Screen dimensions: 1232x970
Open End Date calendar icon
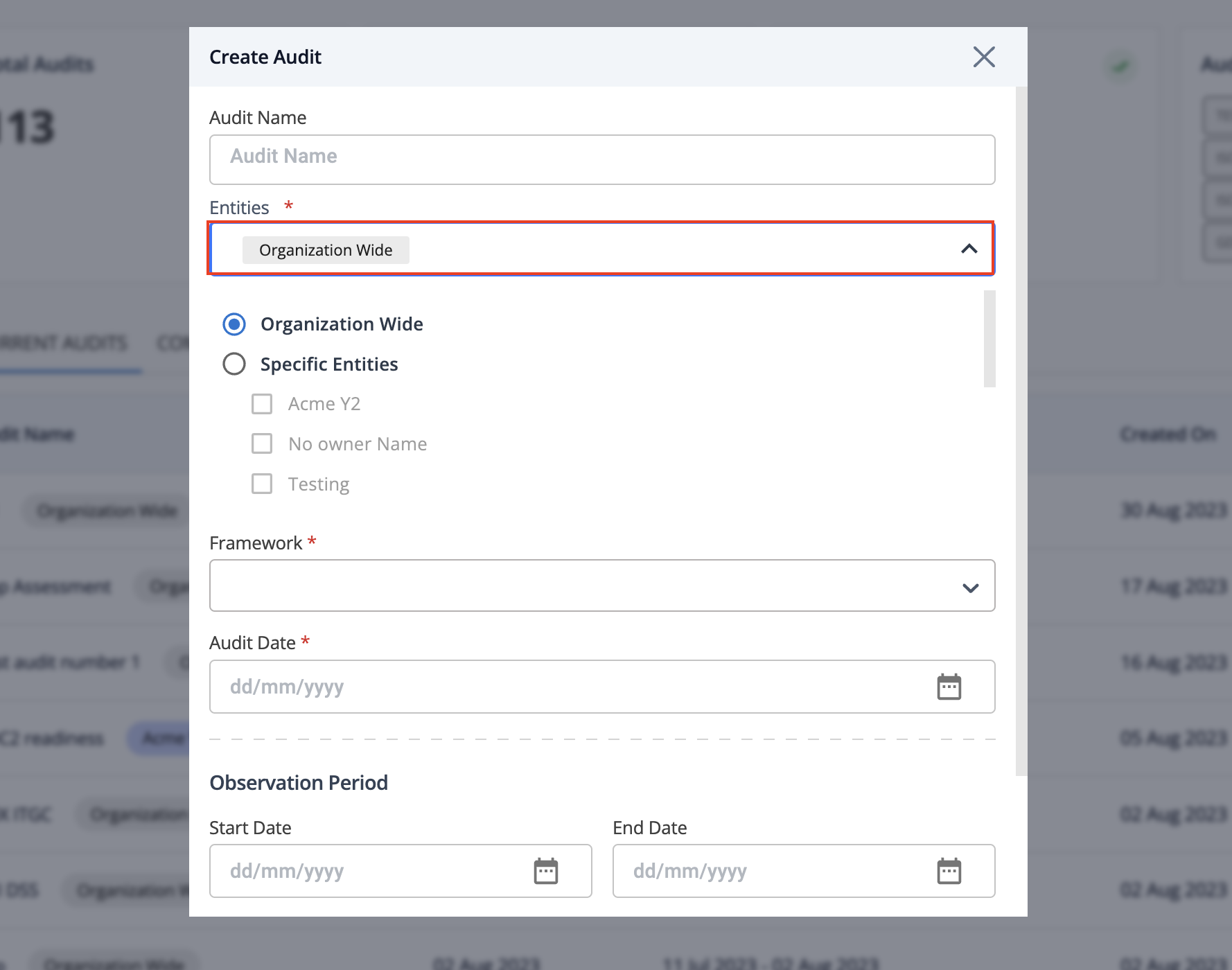pyautogui.click(x=949, y=871)
